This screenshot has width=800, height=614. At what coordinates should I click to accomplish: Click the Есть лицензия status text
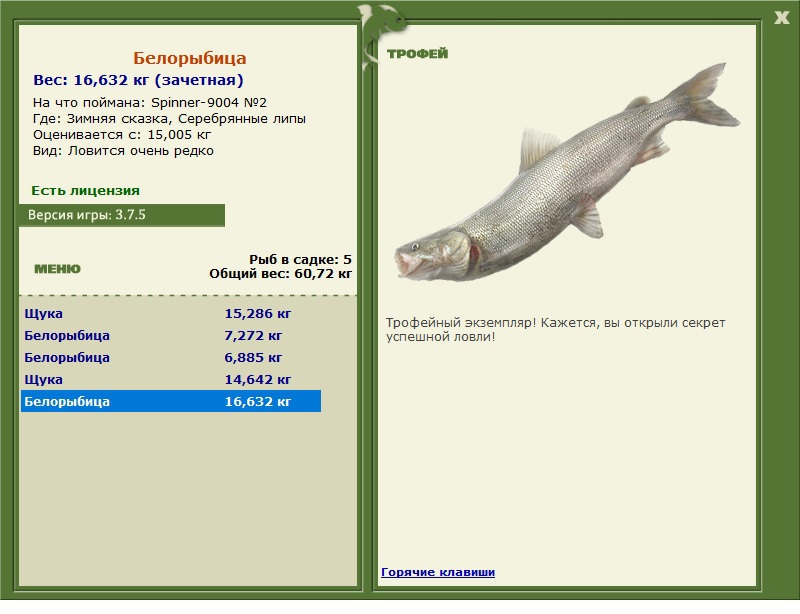(x=86, y=190)
